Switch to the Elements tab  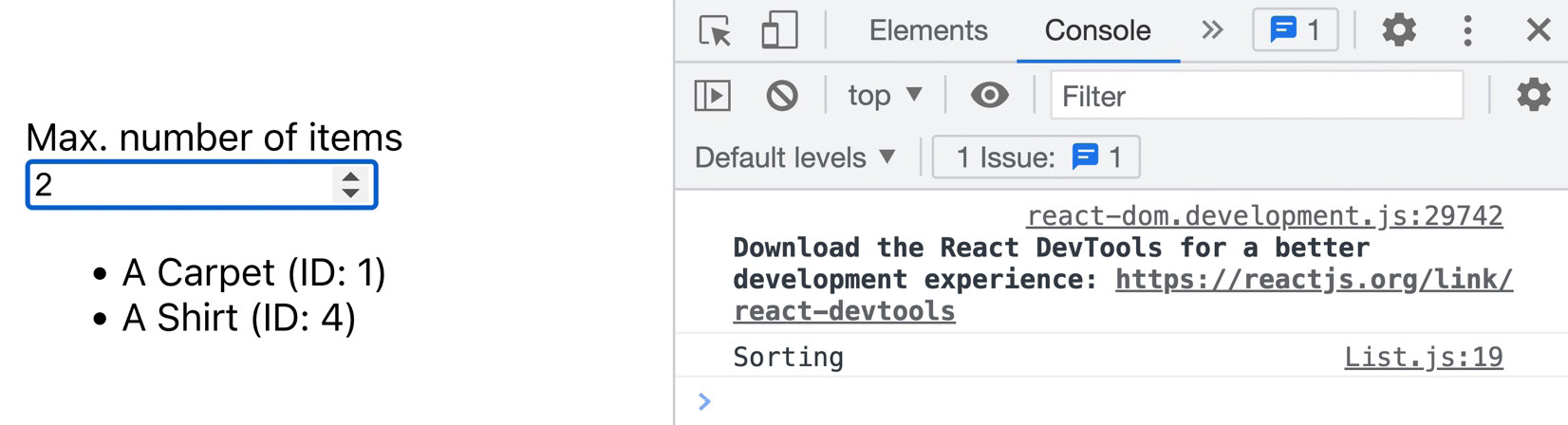pyautogui.click(x=928, y=30)
